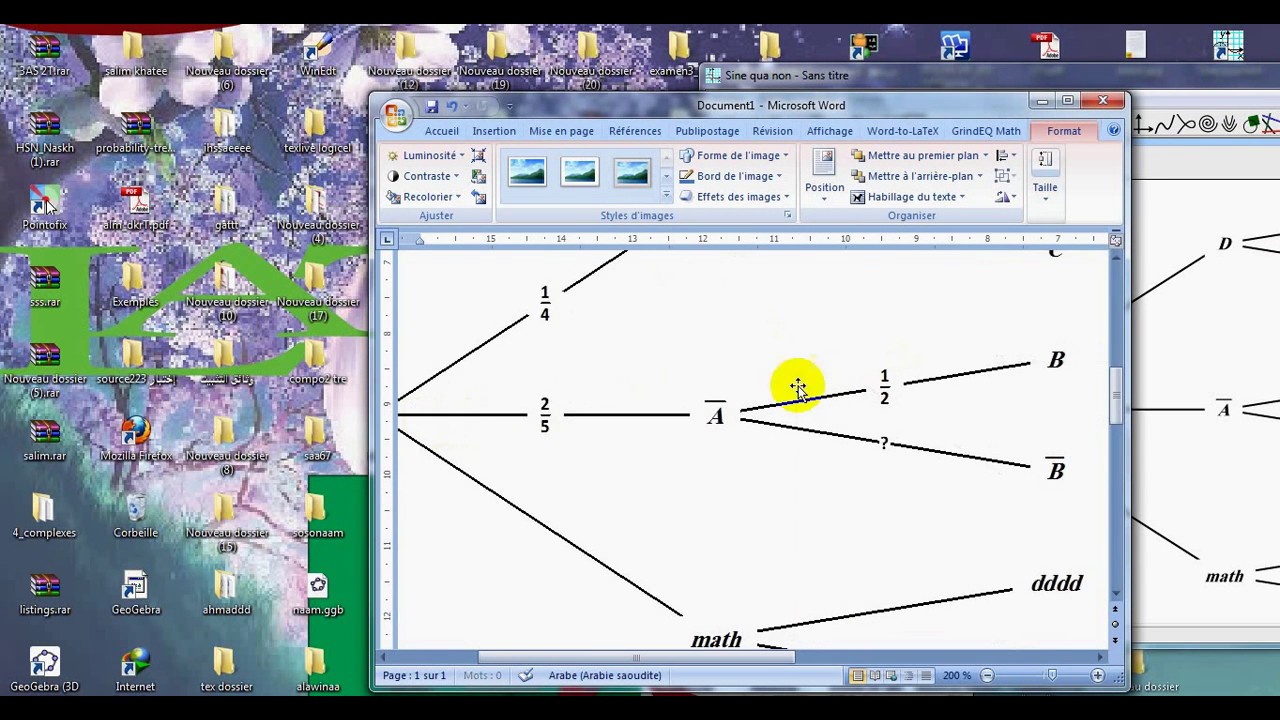
Task: Open Styles d'images dialog launcher
Action: pyautogui.click(x=788, y=216)
